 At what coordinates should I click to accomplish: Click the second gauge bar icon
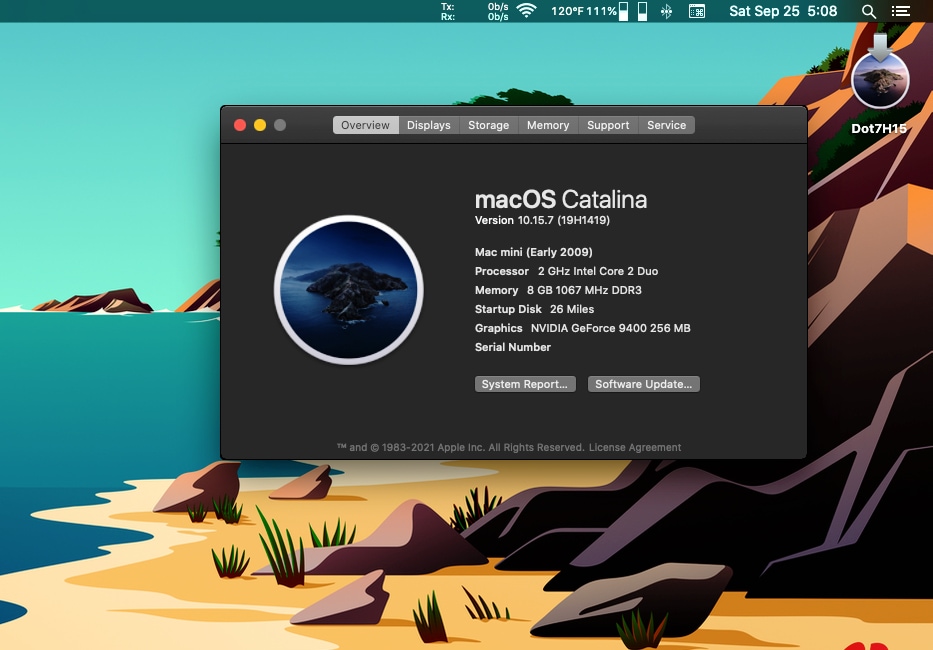643,11
